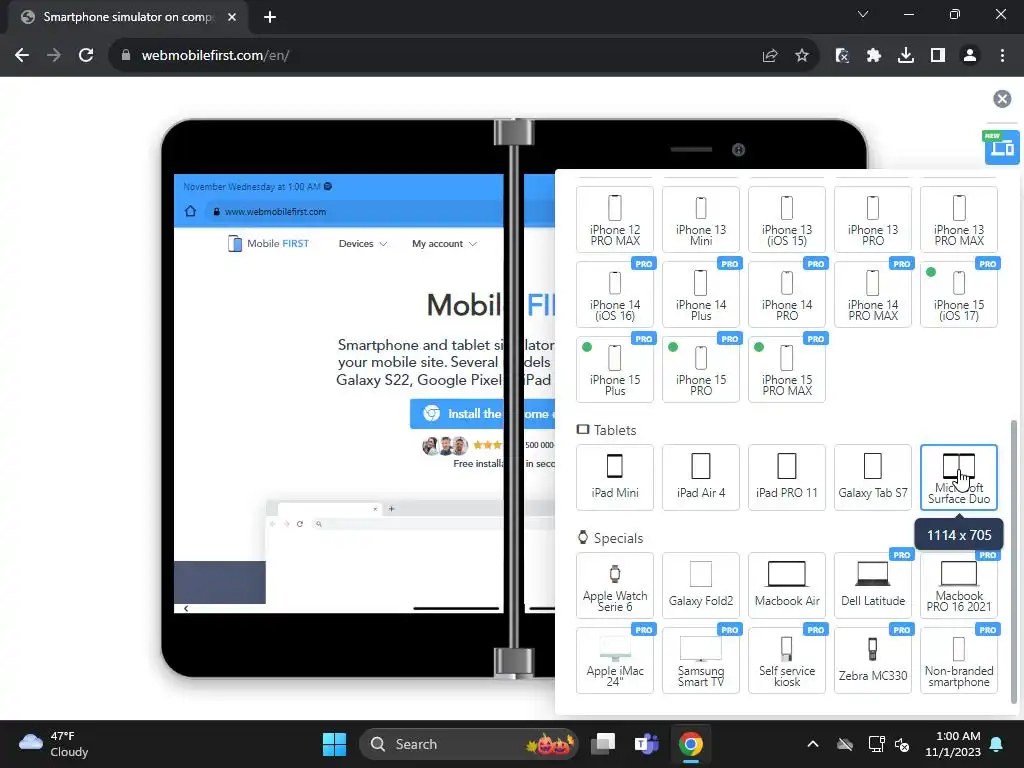Choose iPhone 14 (iOS 16) device
This screenshot has width=1024, height=768.
point(615,294)
